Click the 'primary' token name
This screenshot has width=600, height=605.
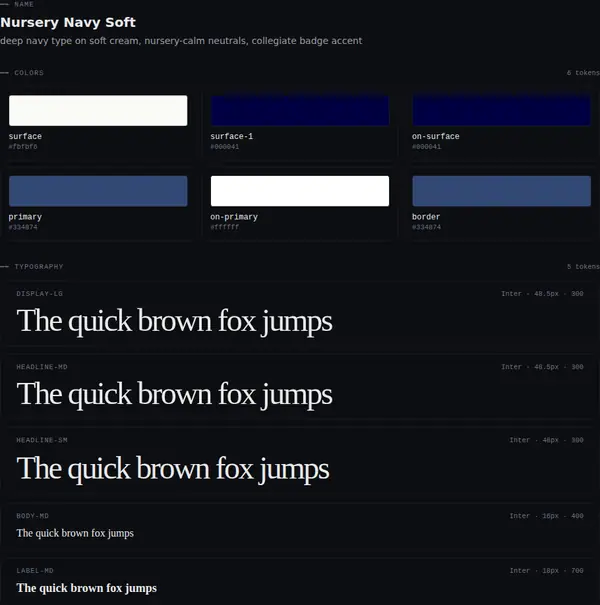(x=25, y=217)
